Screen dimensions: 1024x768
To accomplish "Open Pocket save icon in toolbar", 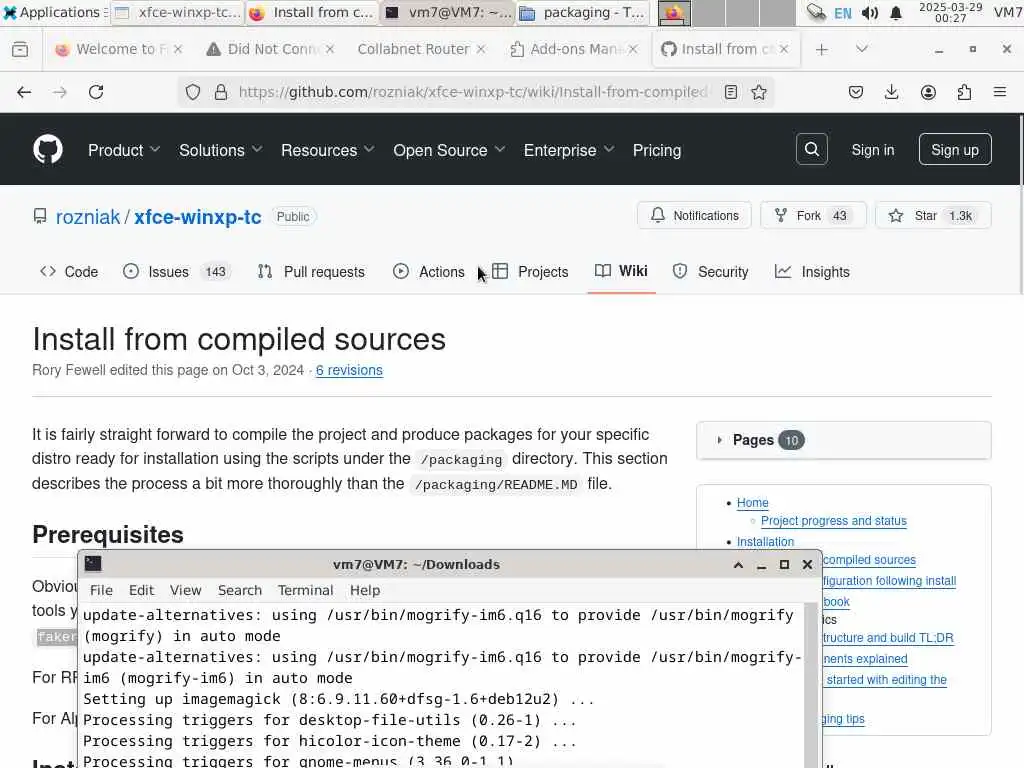I will coord(856,92).
